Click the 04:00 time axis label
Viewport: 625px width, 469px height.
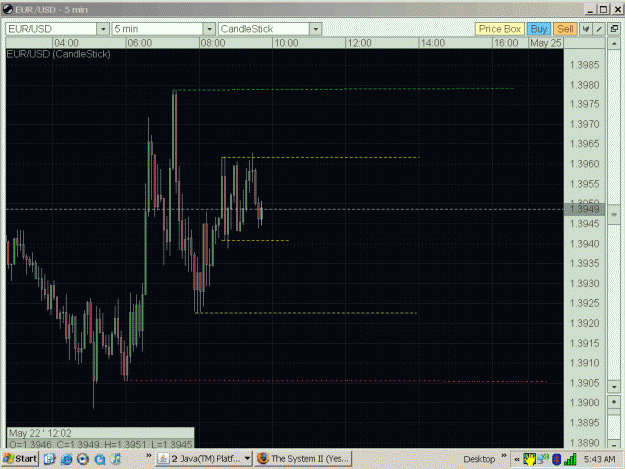(x=66, y=43)
